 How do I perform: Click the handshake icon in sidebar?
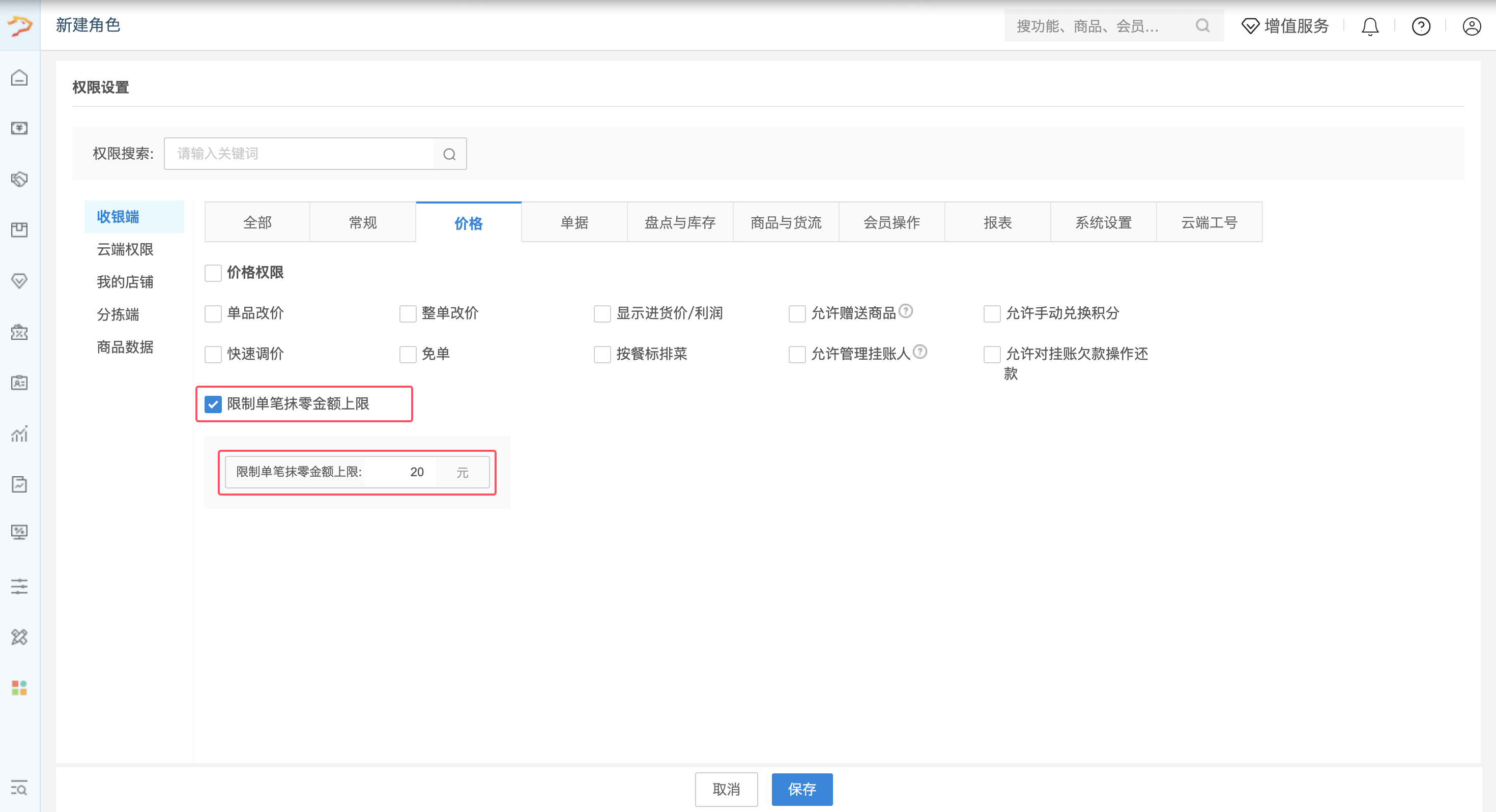point(19,179)
